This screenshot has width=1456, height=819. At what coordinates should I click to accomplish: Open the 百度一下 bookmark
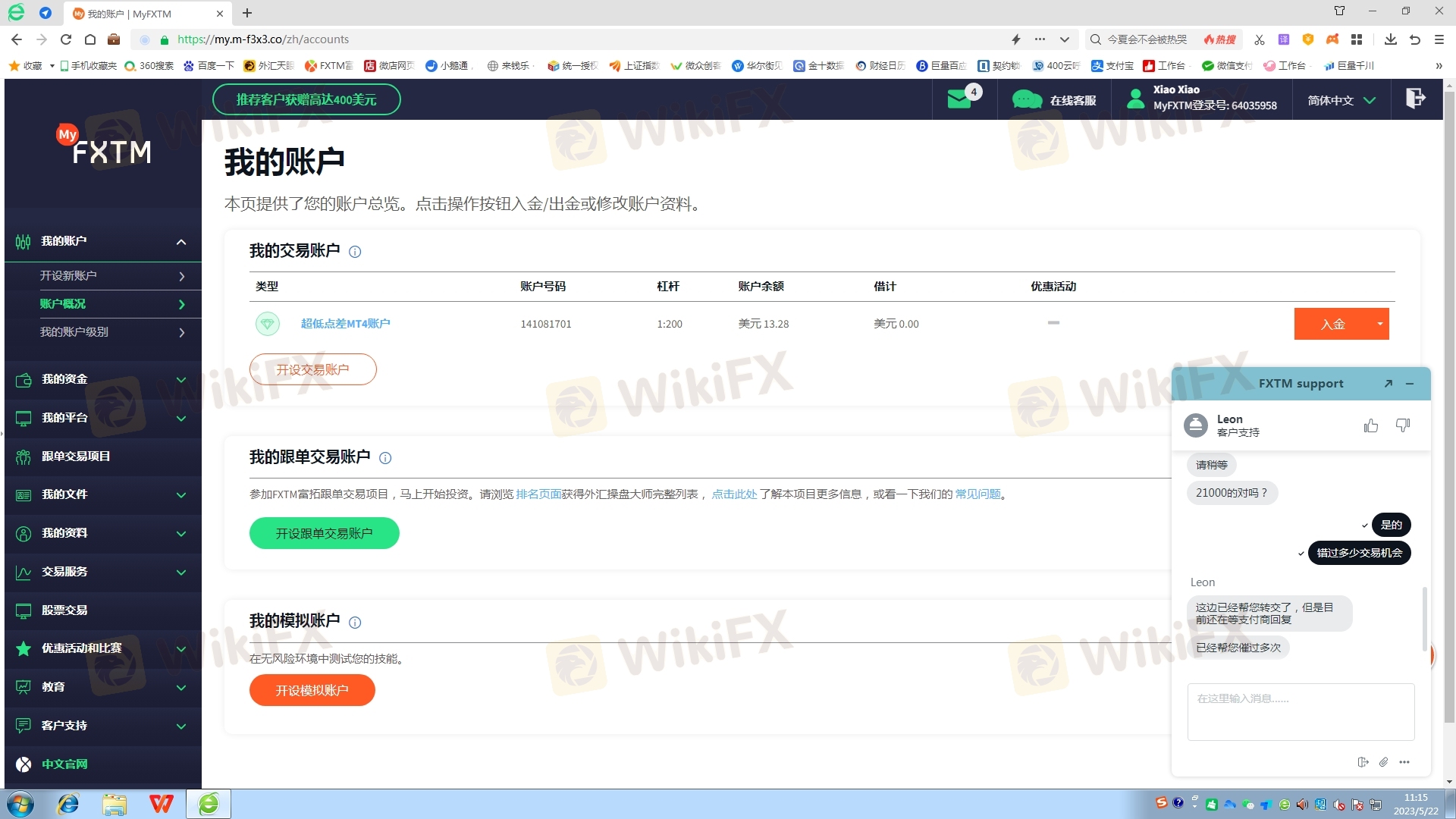click(x=209, y=66)
